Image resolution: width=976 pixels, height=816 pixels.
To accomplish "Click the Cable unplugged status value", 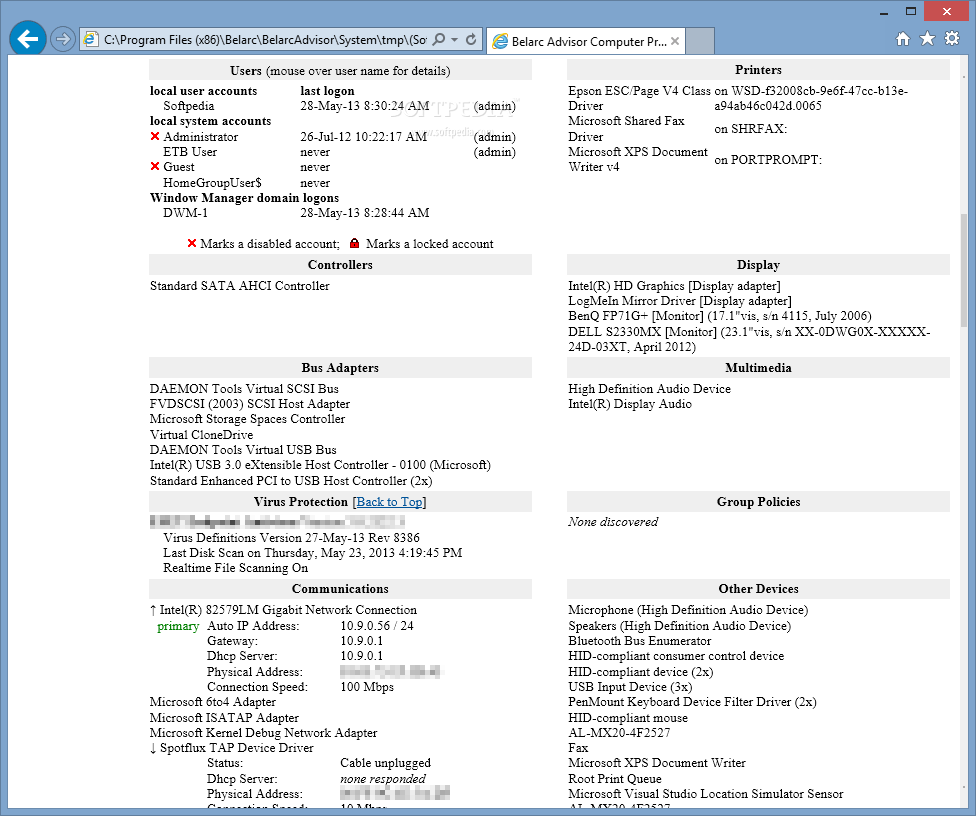I will 385,763.
